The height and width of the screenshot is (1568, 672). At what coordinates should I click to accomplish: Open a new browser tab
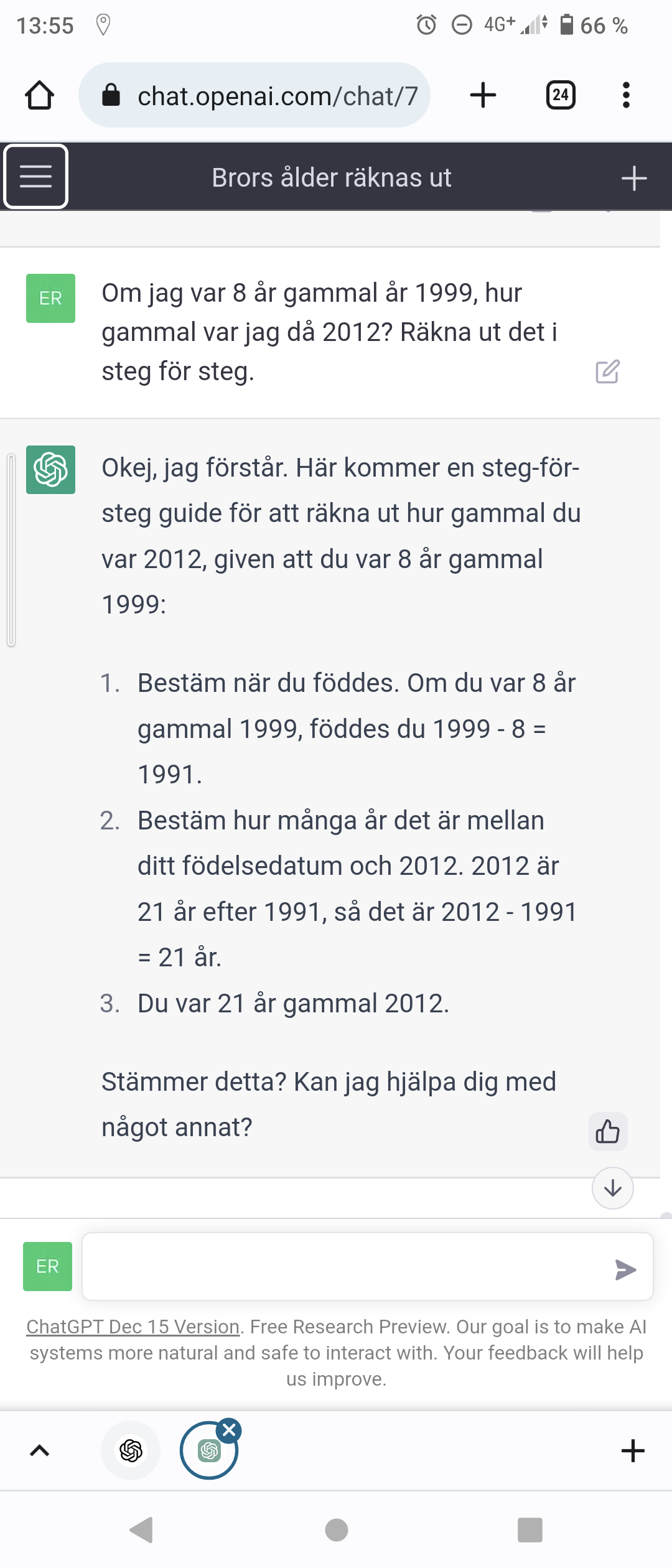483,95
